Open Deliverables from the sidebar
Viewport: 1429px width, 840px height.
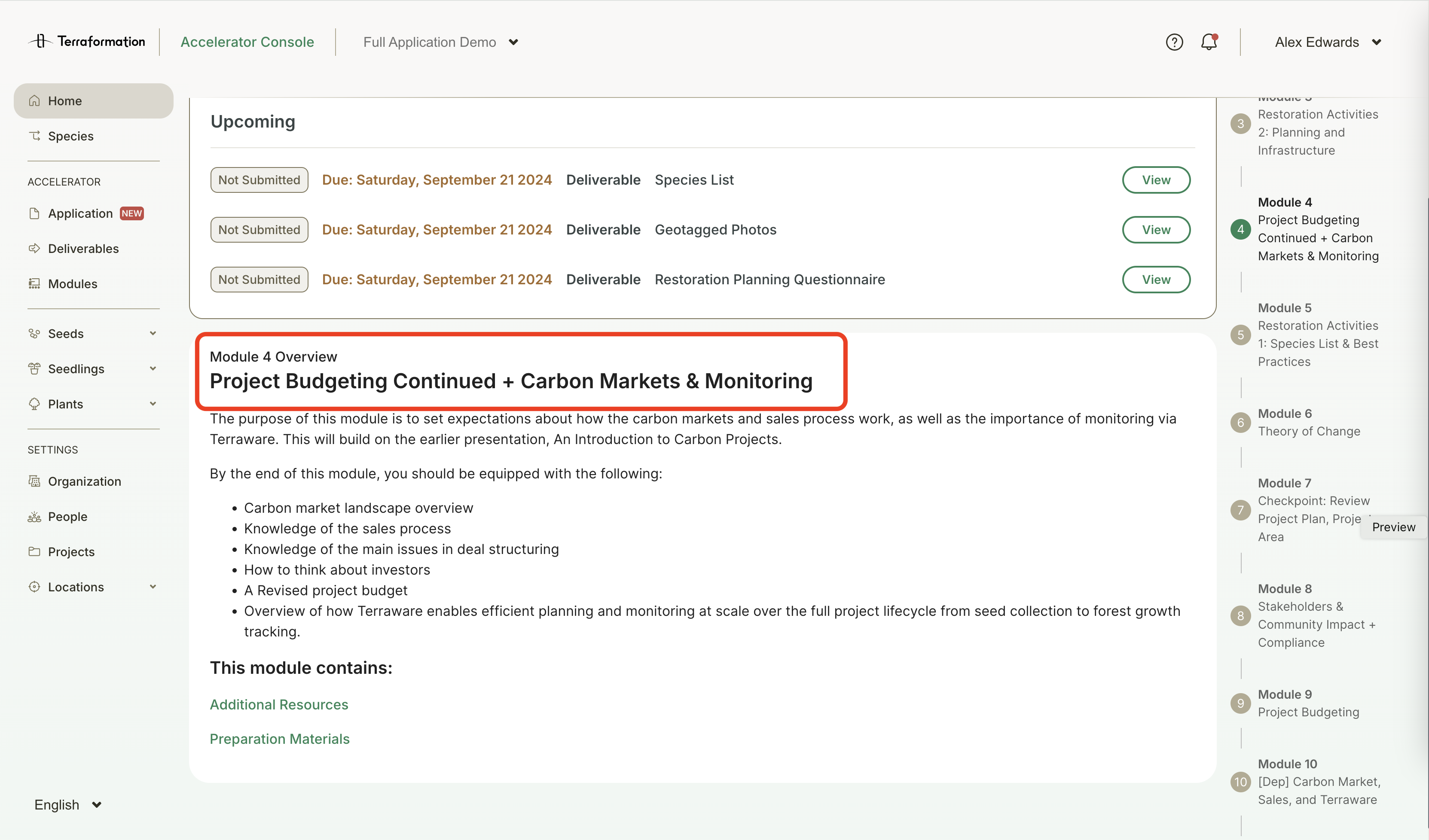point(83,248)
